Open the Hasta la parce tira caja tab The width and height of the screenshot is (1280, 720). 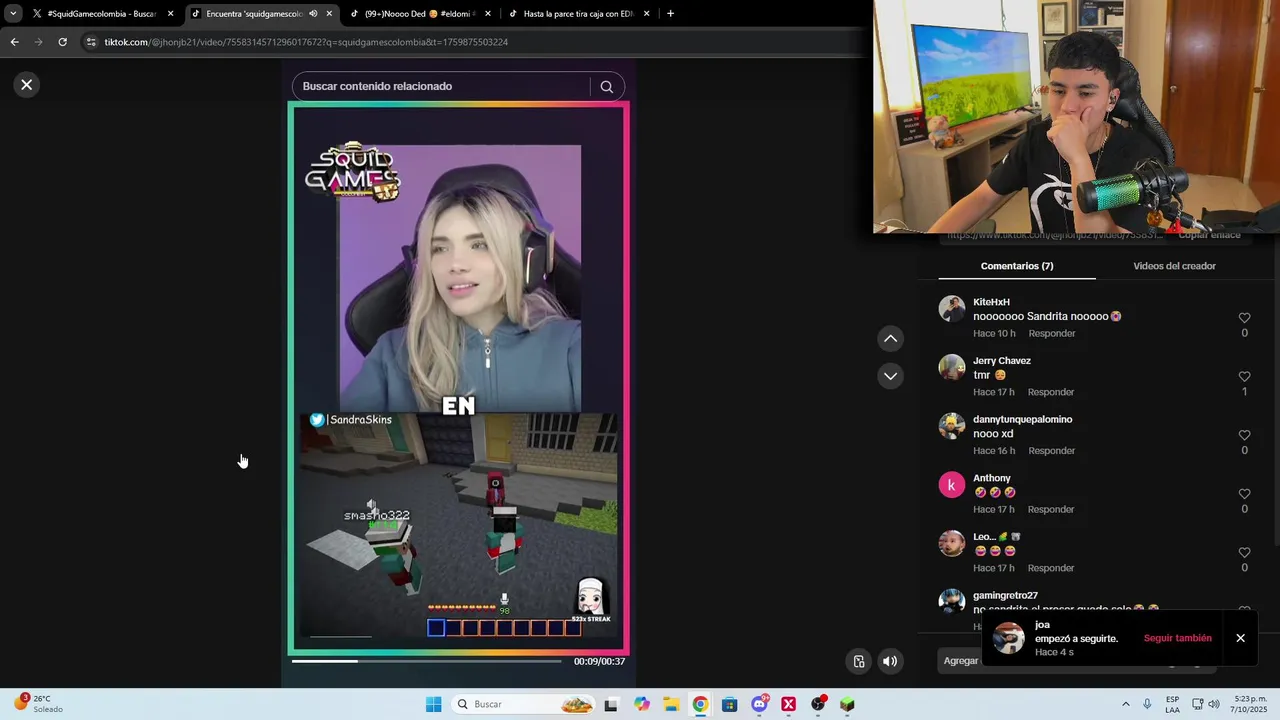[578, 14]
